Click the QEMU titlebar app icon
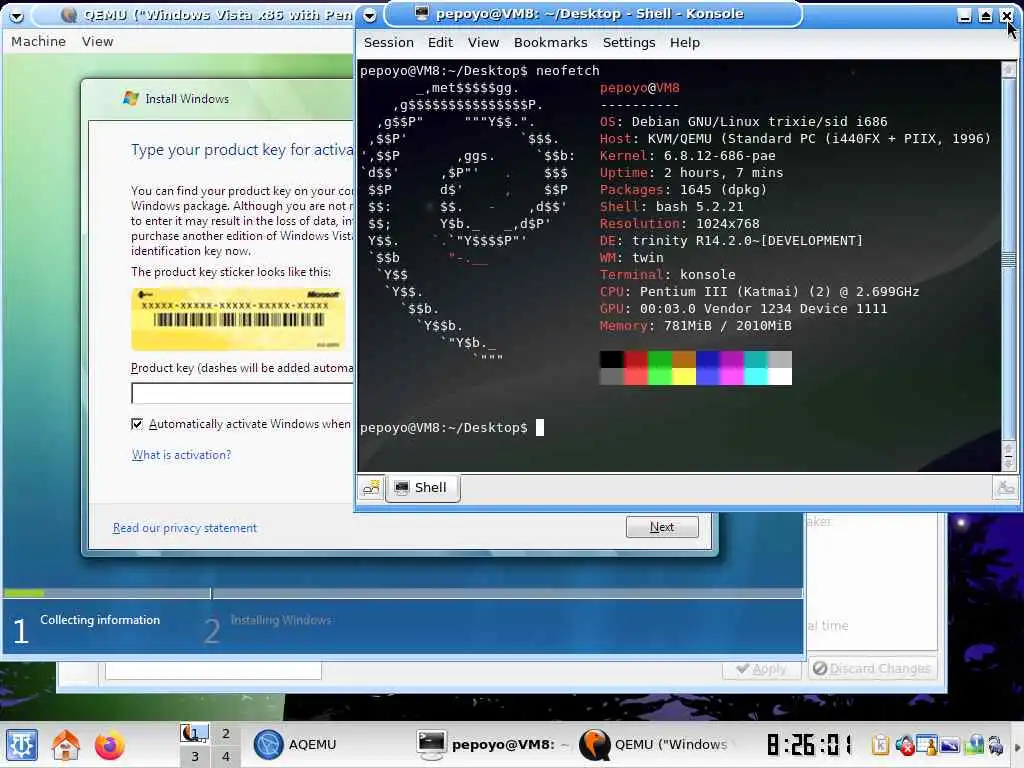The height and width of the screenshot is (768, 1024). (69, 15)
